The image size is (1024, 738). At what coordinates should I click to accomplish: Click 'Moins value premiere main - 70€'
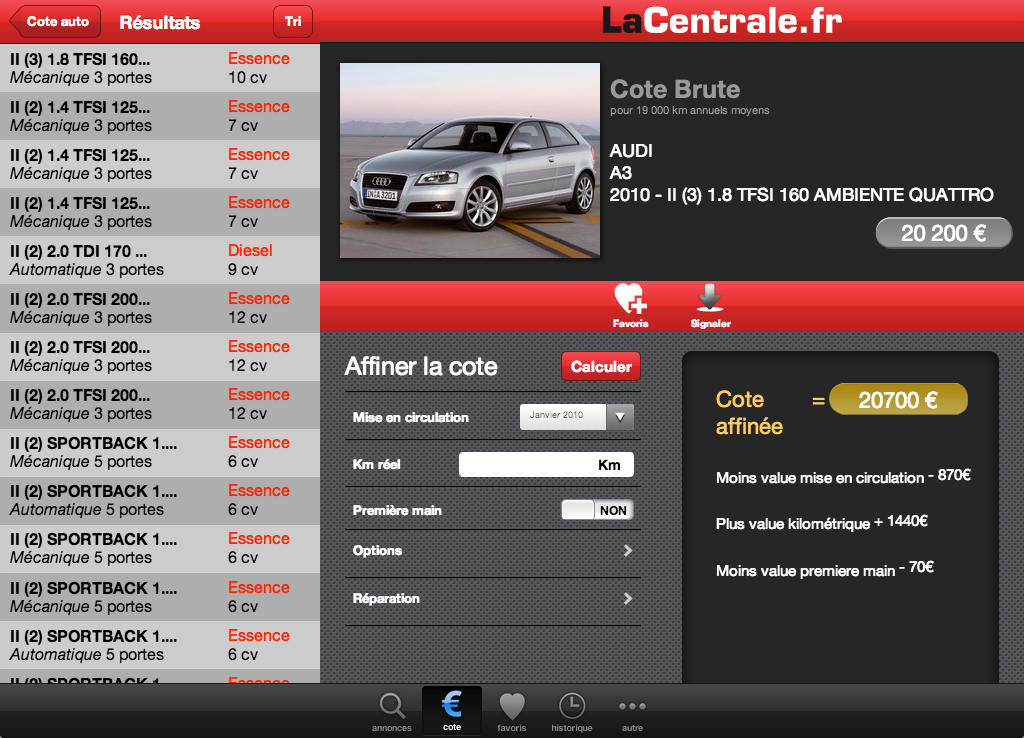(x=825, y=569)
